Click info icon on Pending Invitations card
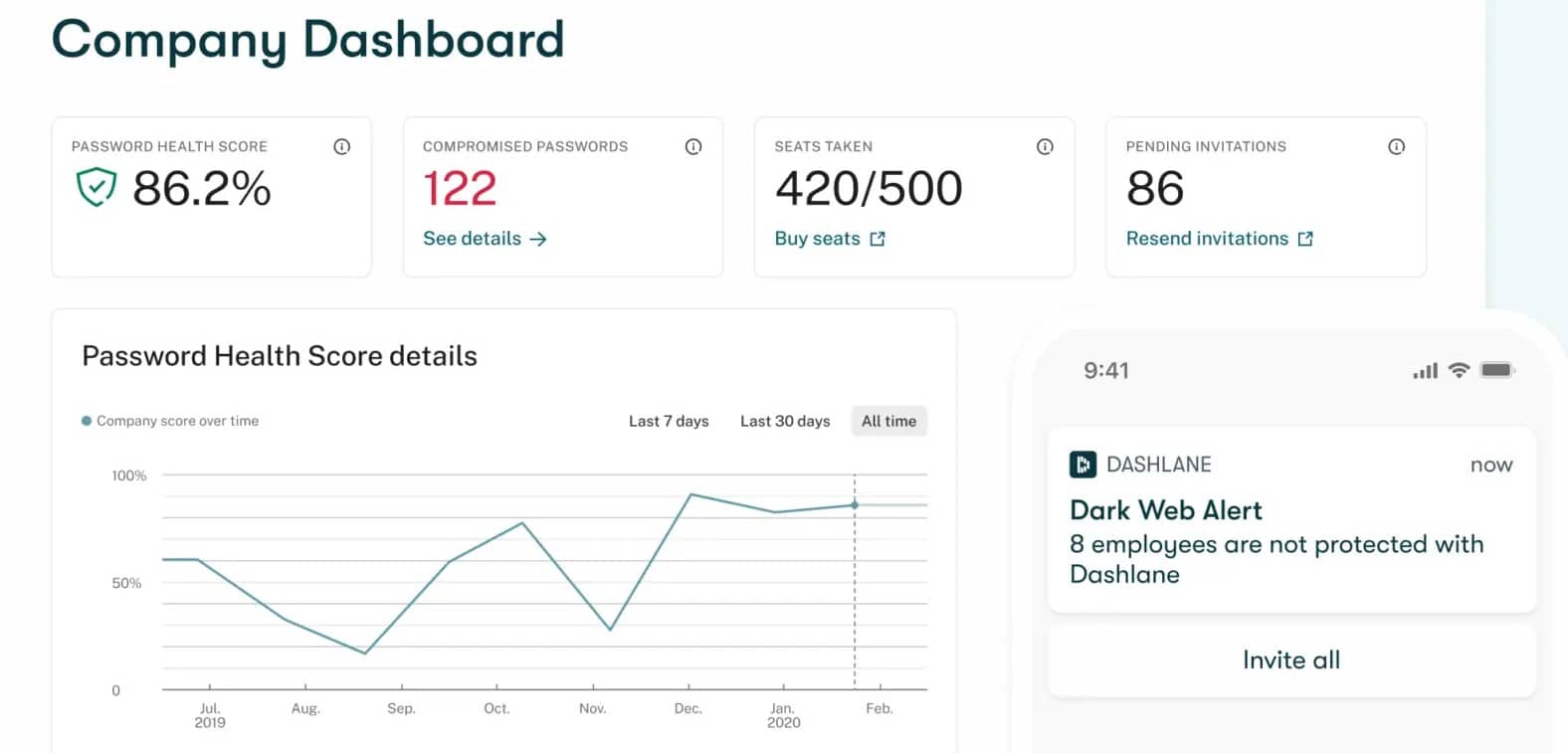1568x753 pixels. (1397, 146)
